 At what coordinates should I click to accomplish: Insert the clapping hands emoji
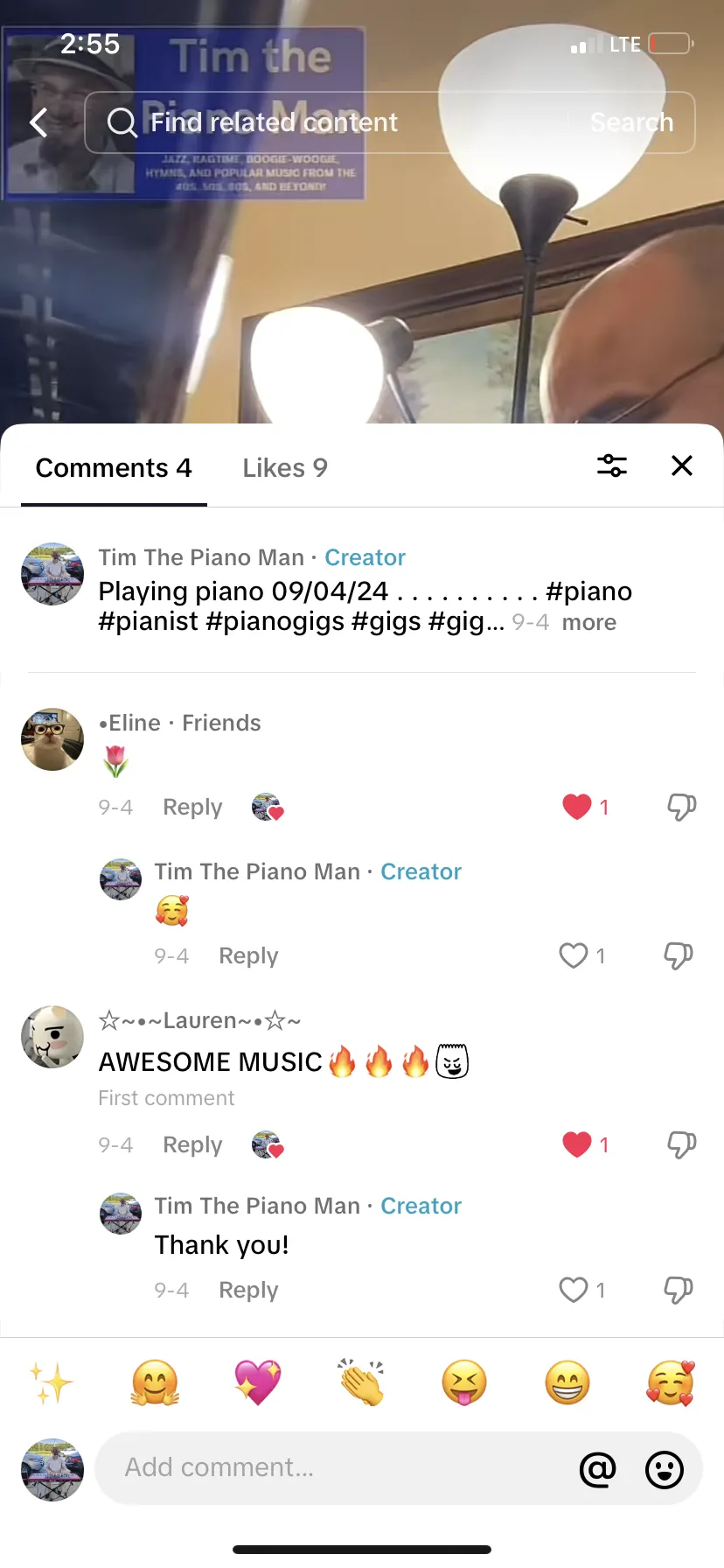point(361,1382)
